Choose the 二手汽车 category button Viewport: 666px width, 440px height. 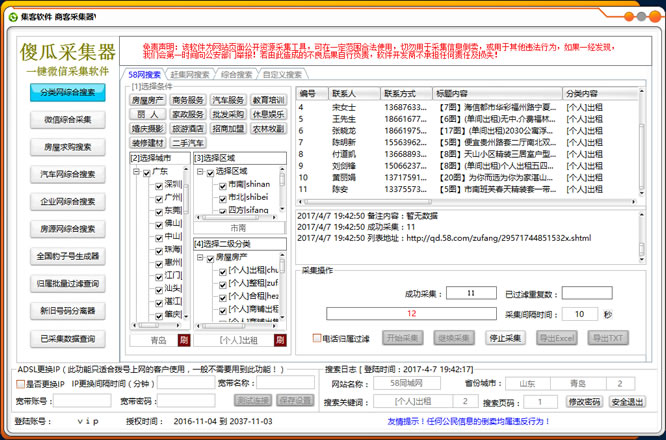(x=187, y=143)
